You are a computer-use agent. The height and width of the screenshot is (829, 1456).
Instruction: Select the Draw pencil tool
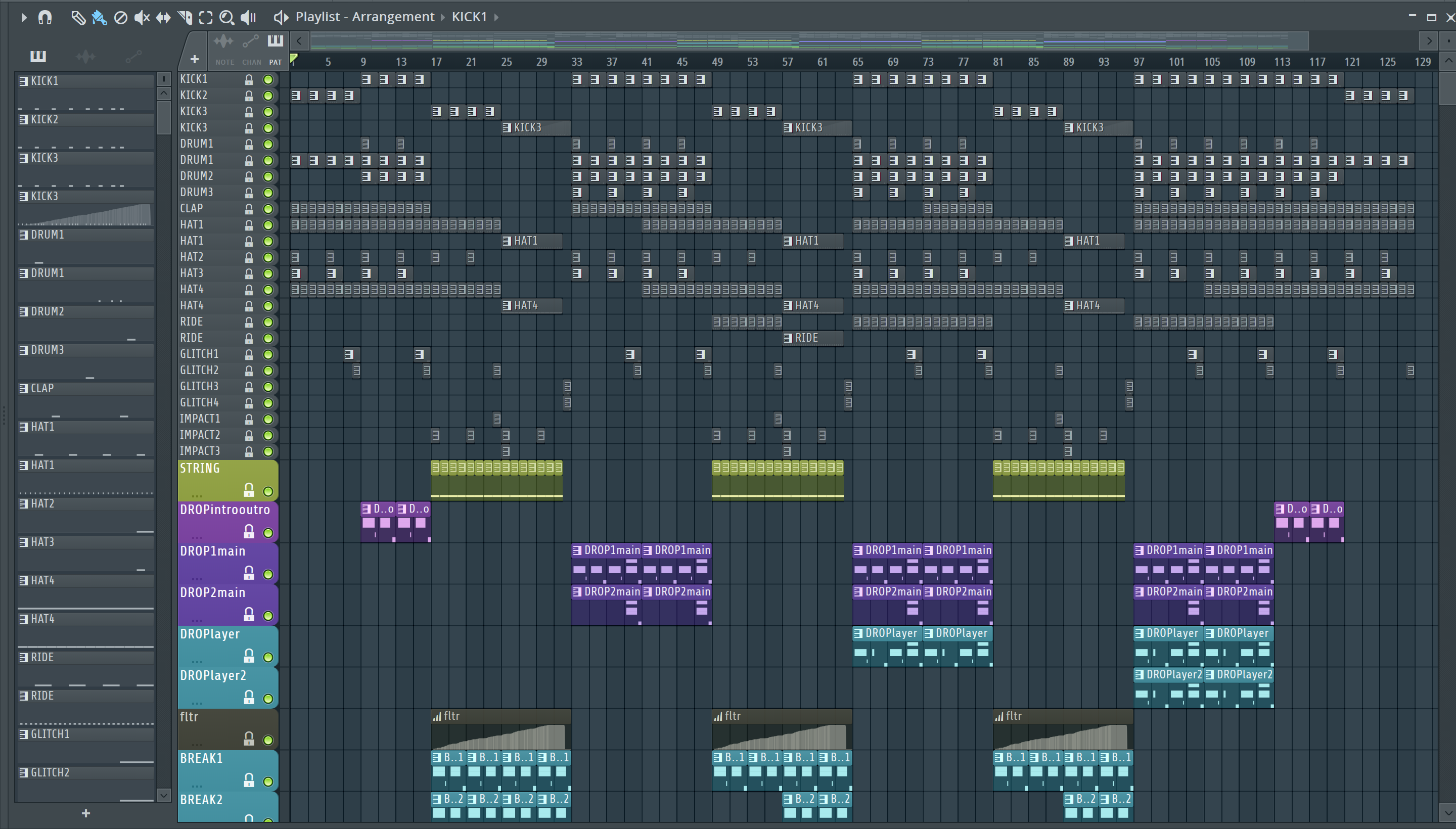[x=78, y=18]
